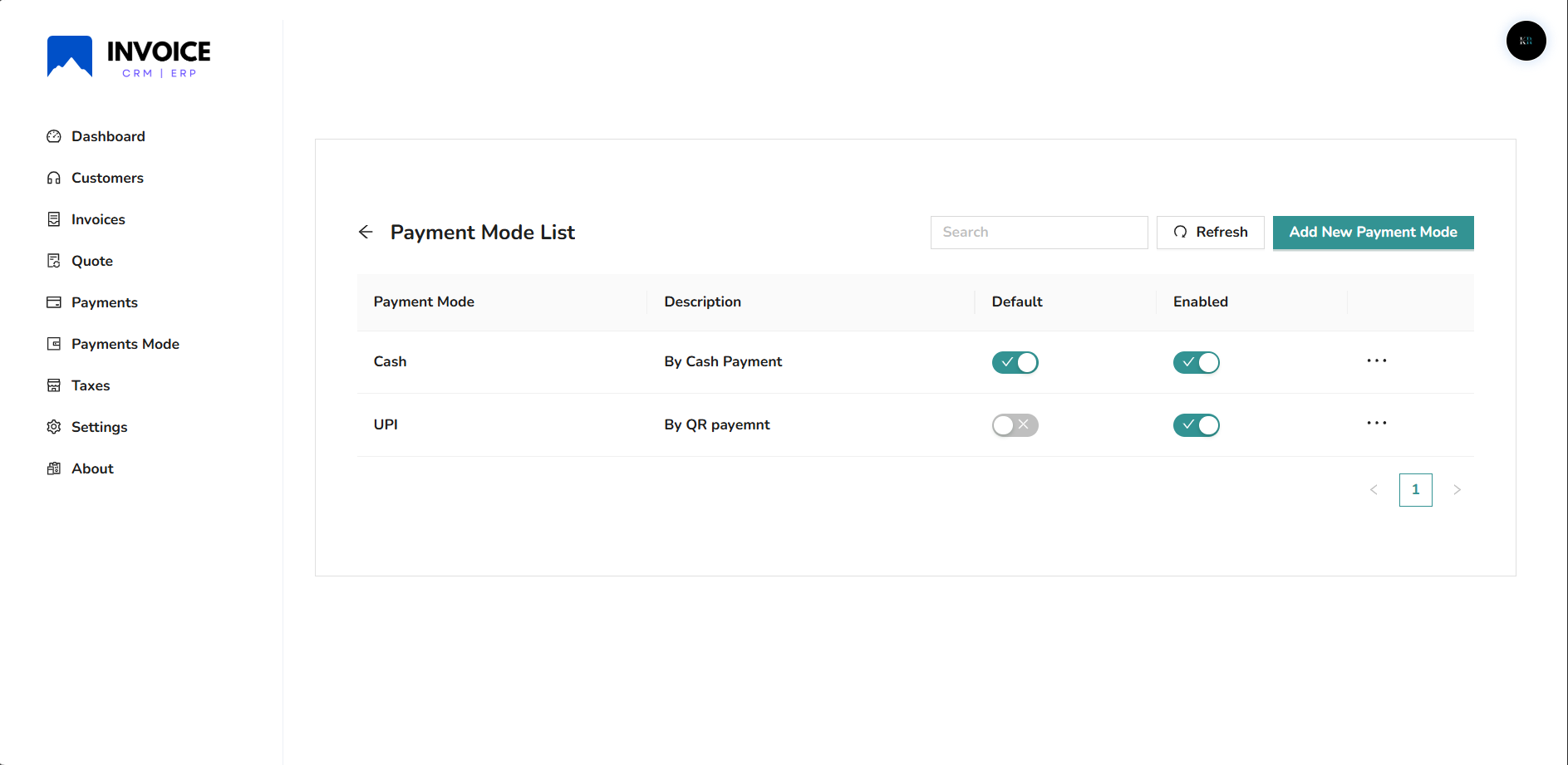Click the Dashboard gauge icon in sidebar
1568x765 pixels.
[54, 136]
